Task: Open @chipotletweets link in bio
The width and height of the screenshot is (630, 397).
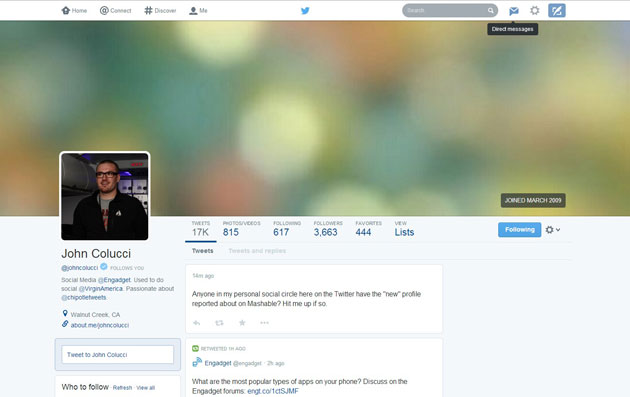Action: point(84,297)
